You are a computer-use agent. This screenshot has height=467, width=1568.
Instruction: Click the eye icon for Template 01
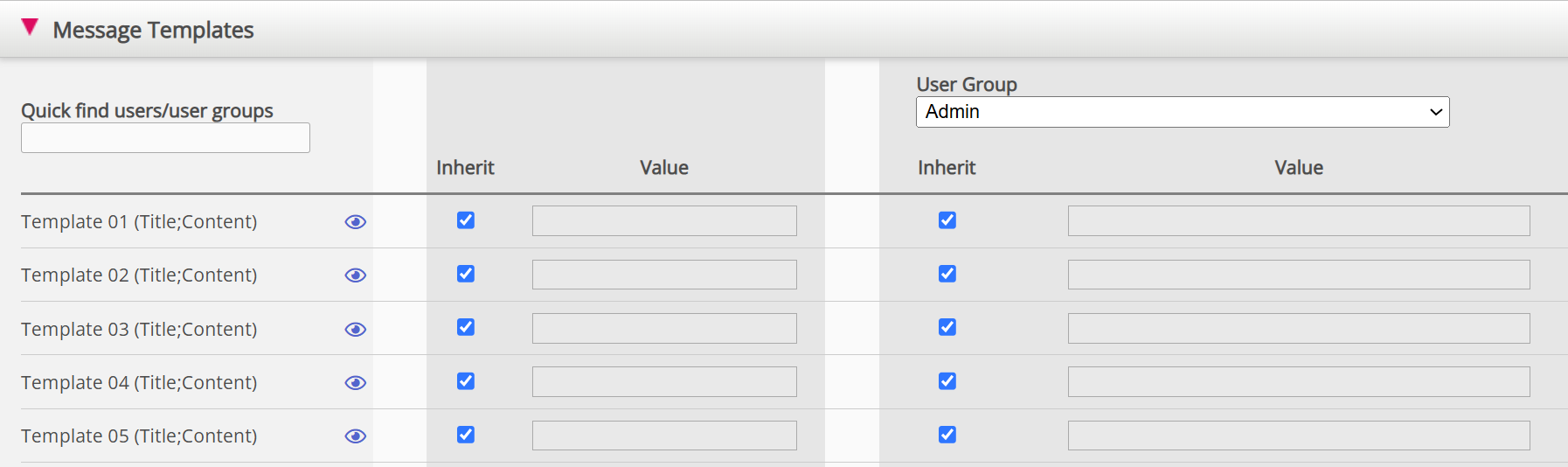point(355,222)
